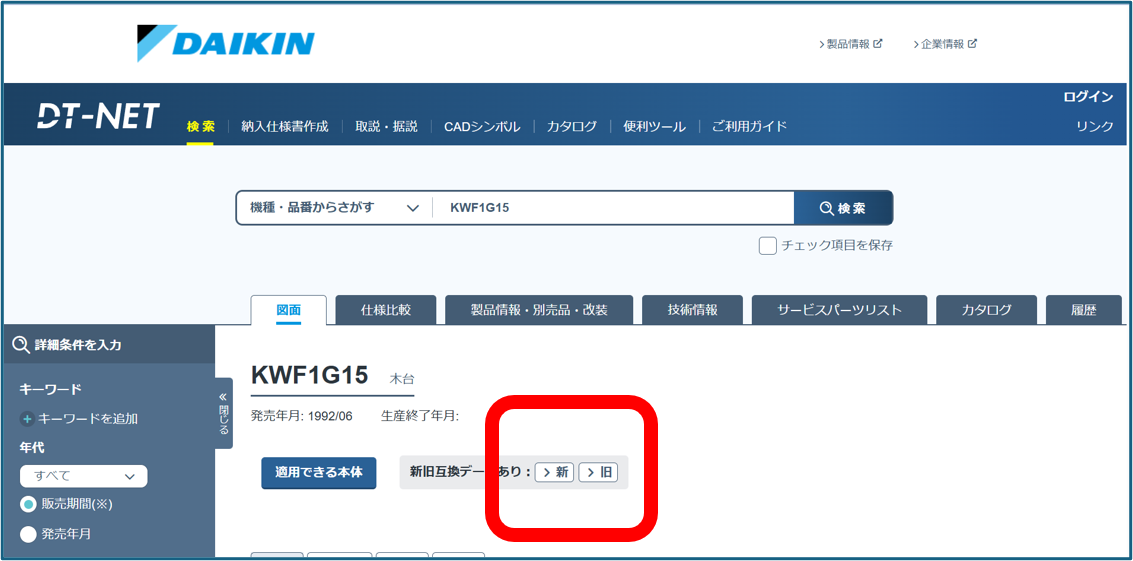Click the ログイン link
1133x561 pixels.
(1088, 97)
